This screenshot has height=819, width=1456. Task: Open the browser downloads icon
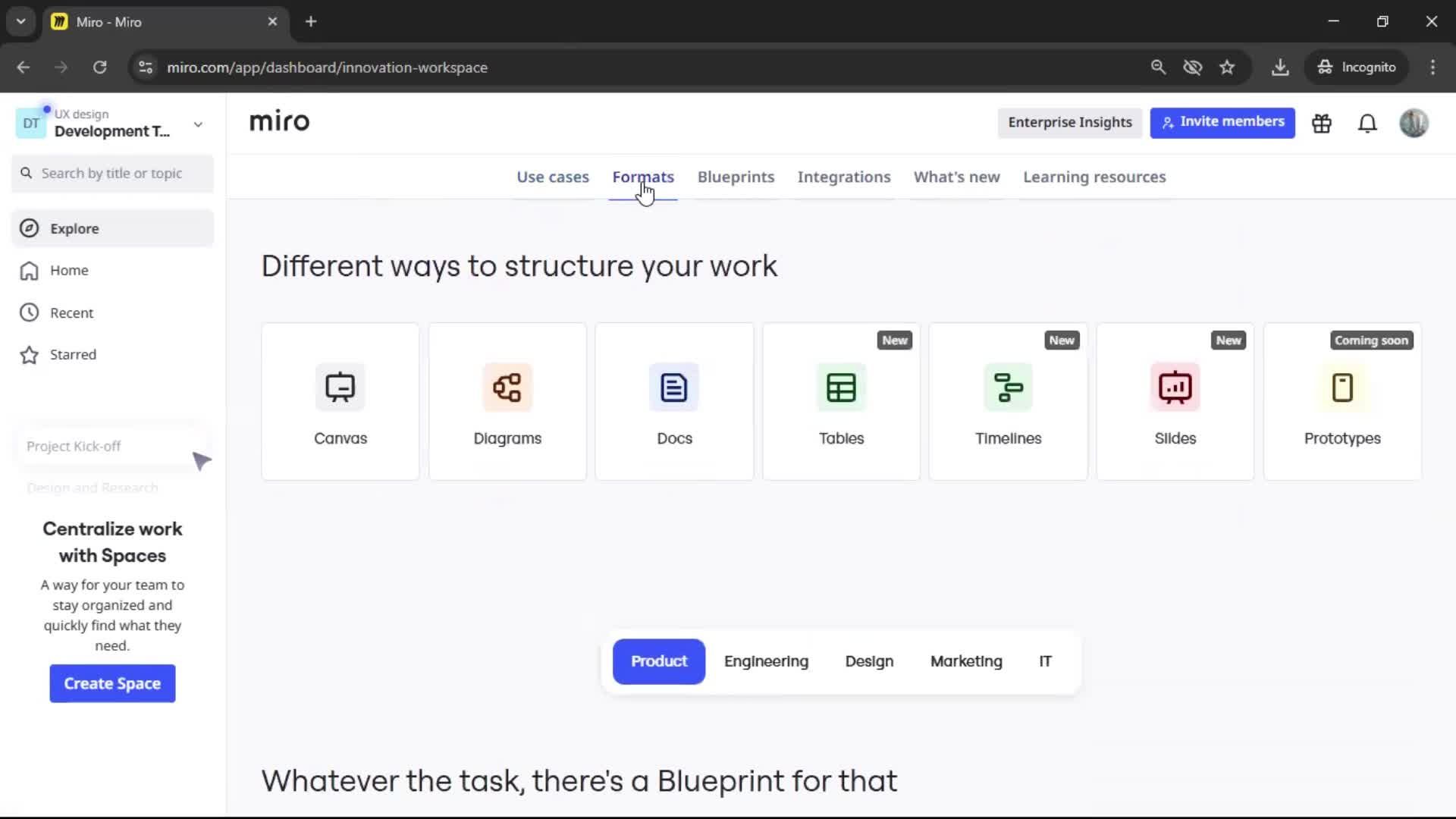click(1280, 67)
